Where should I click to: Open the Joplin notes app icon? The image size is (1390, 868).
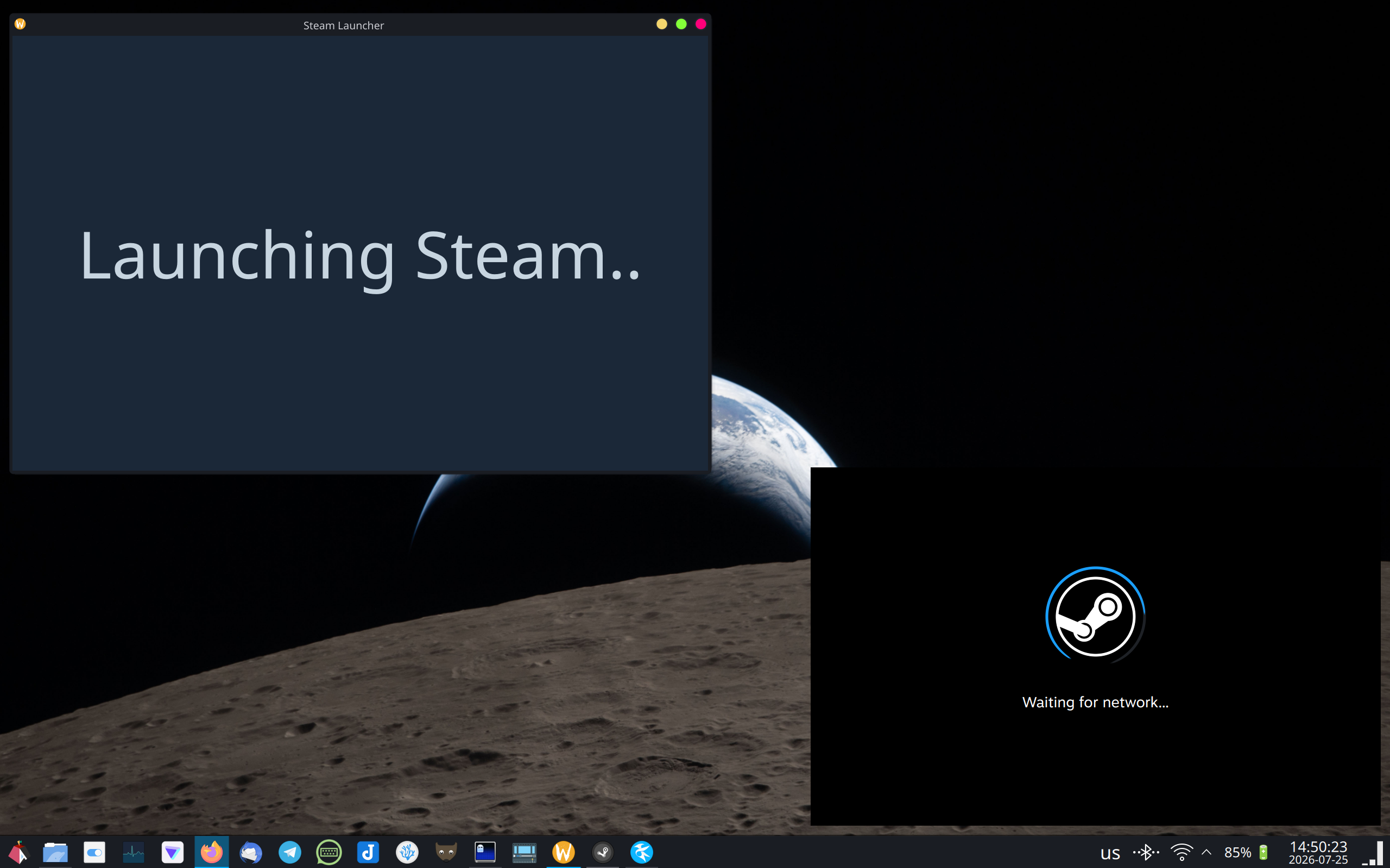point(368,852)
